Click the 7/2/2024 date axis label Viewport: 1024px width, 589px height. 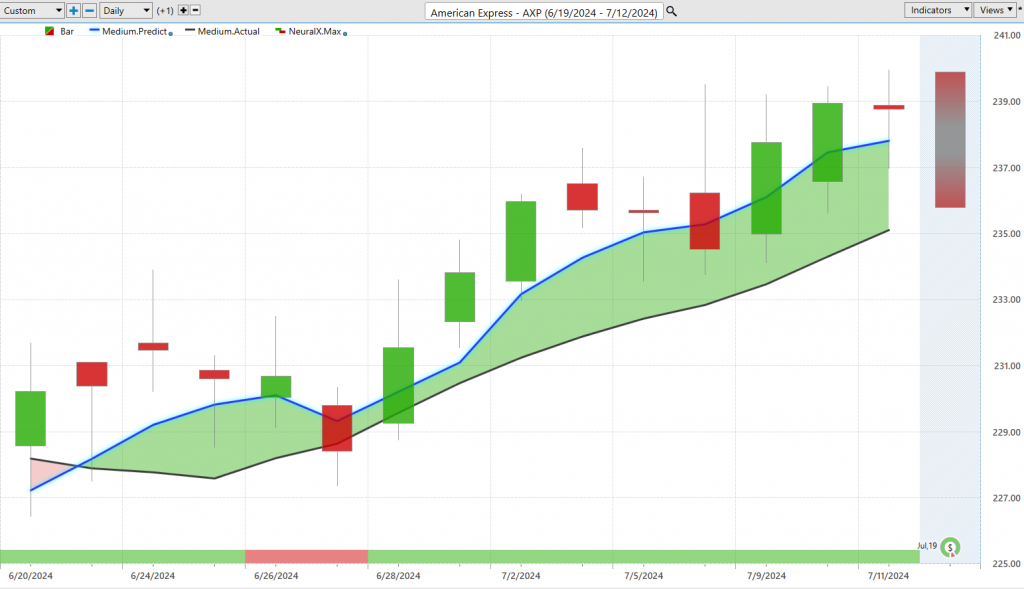[x=520, y=576]
